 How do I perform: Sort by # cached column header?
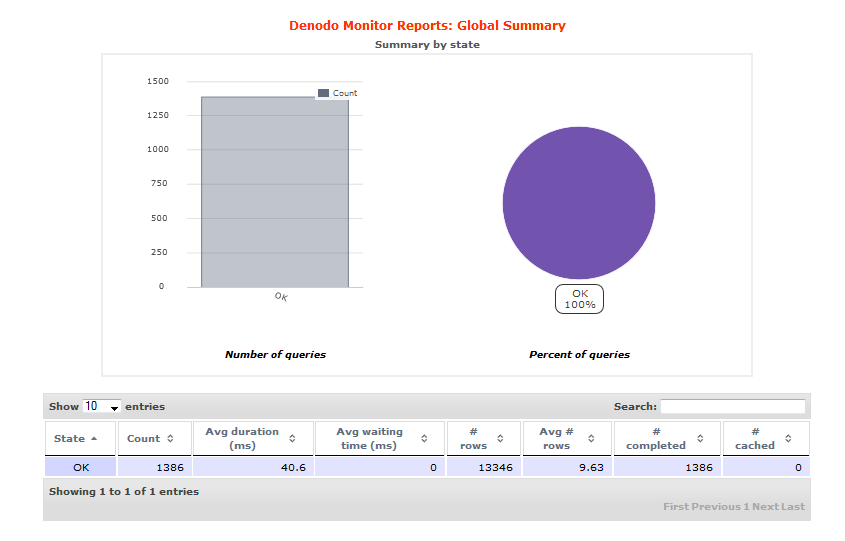pos(766,439)
